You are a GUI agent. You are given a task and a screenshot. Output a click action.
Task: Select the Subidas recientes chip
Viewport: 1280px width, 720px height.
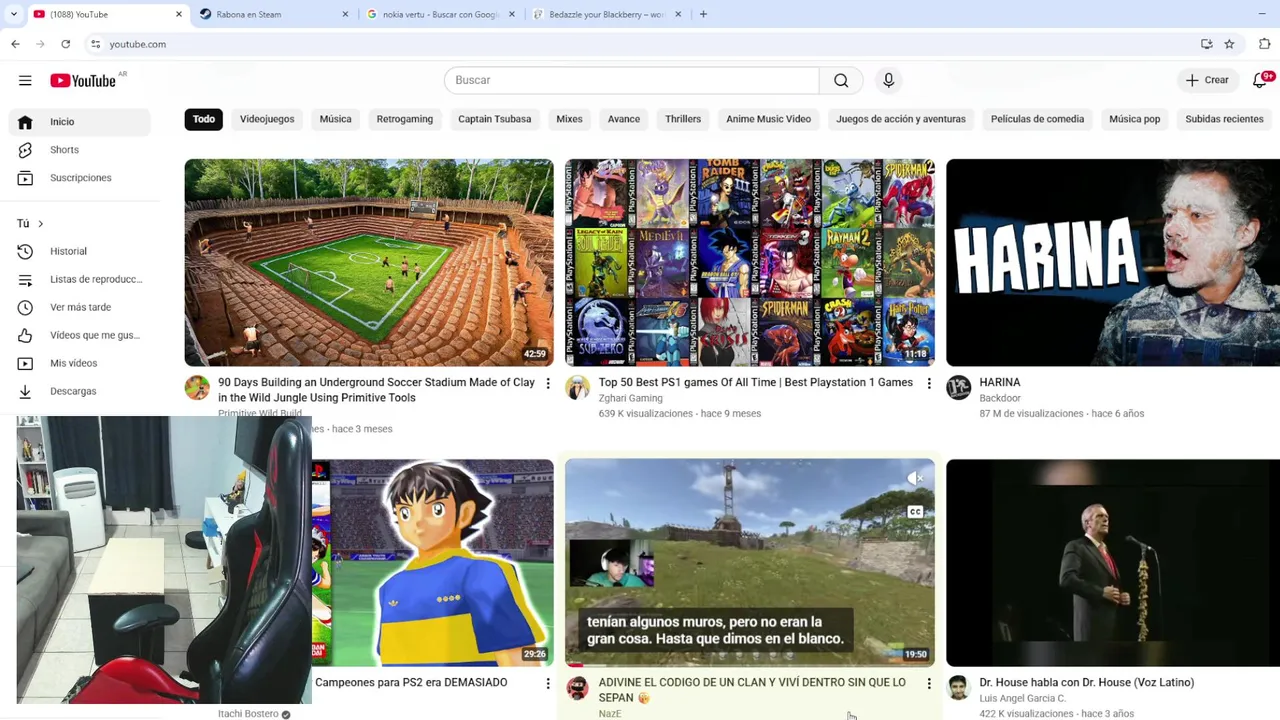(1224, 119)
